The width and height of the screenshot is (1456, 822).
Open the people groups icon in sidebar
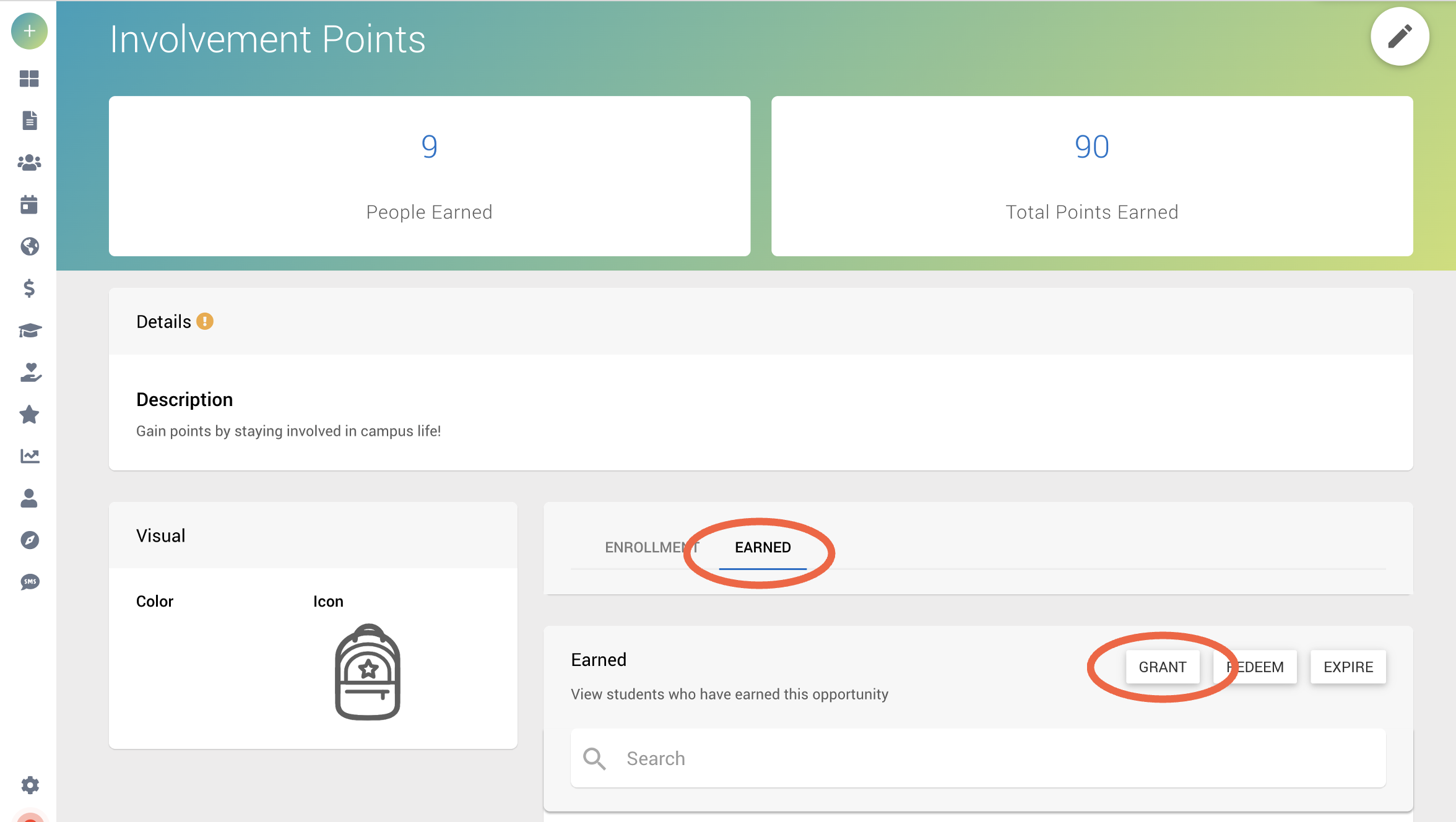29,162
